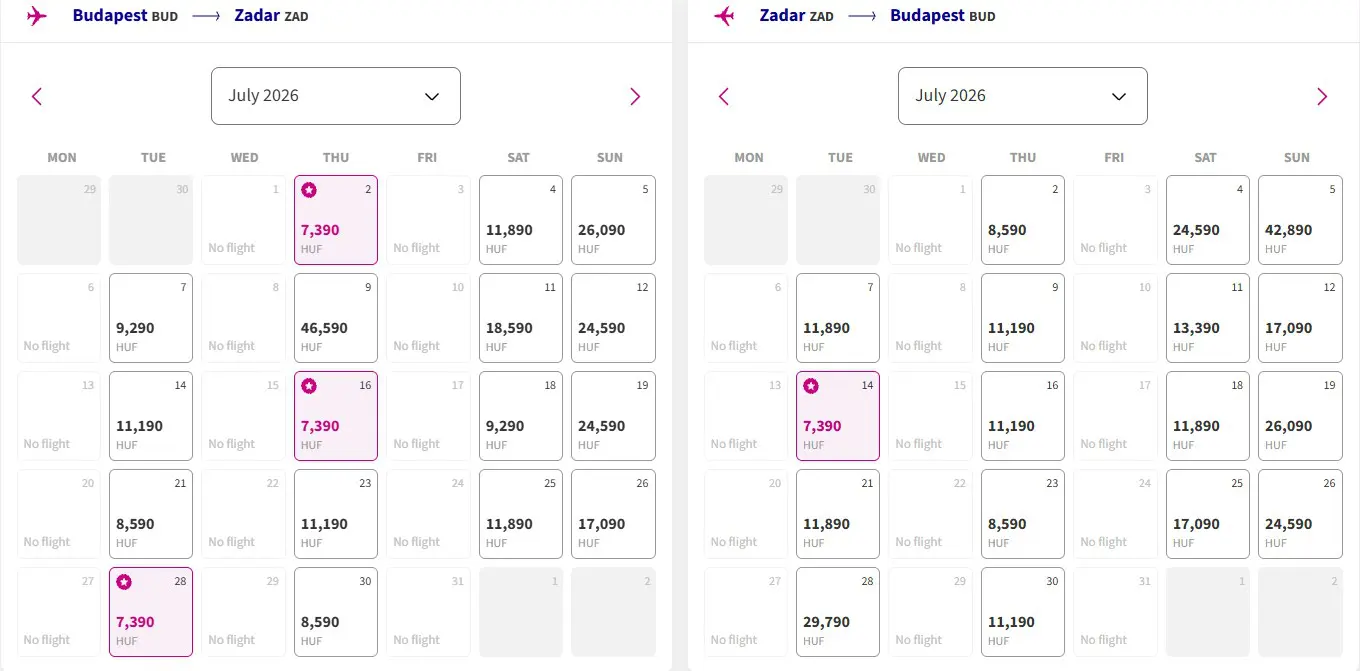The image size is (1360, 671).
Task: Go to previous month in Budapest–Zadar calendar
Action: pyautogui.click(x=37, y=96)
